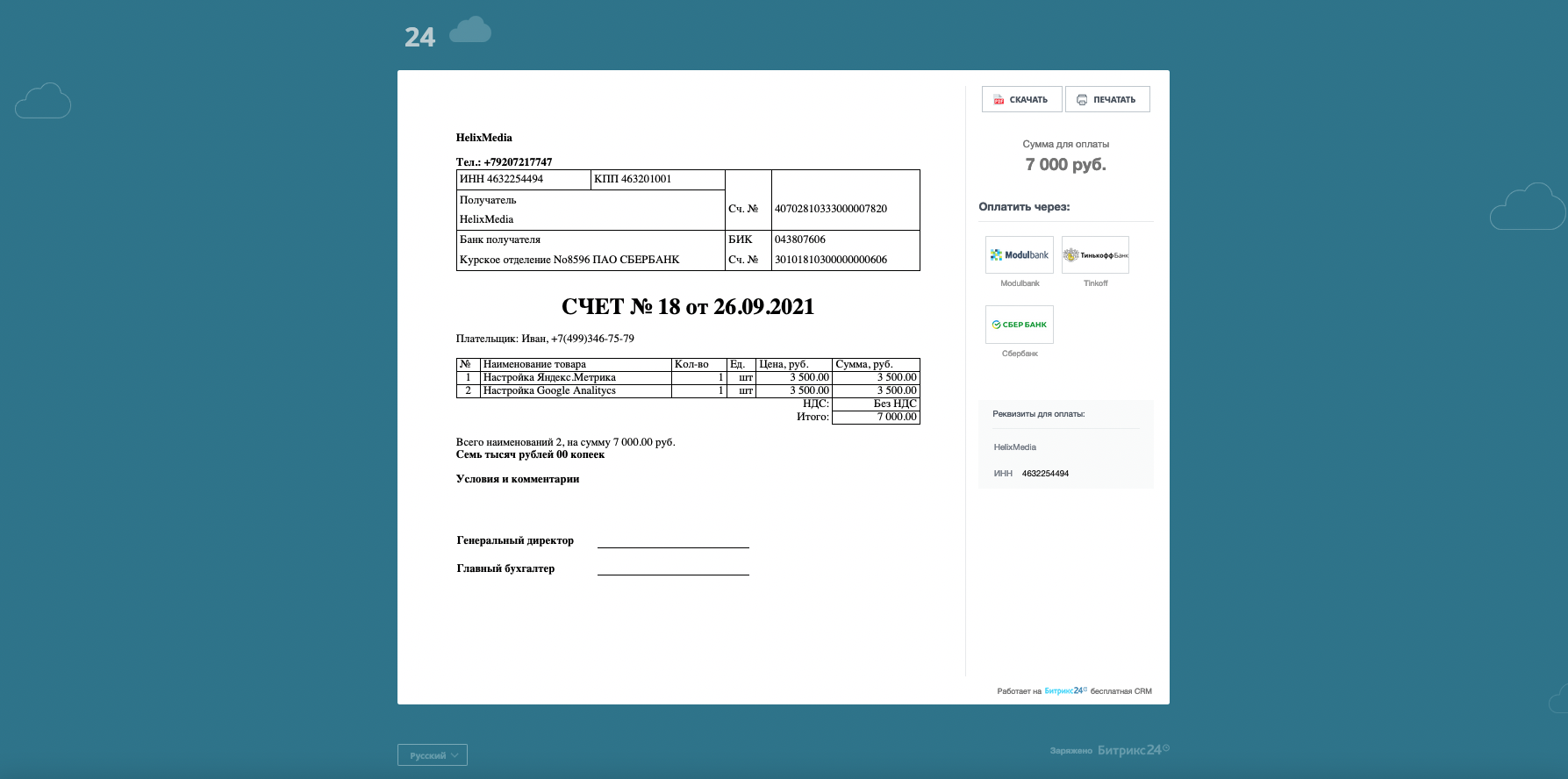Open the Битрикс24 link after 'Работает на'
This screenshot has width=1568, height=779.
(1065, 691)
